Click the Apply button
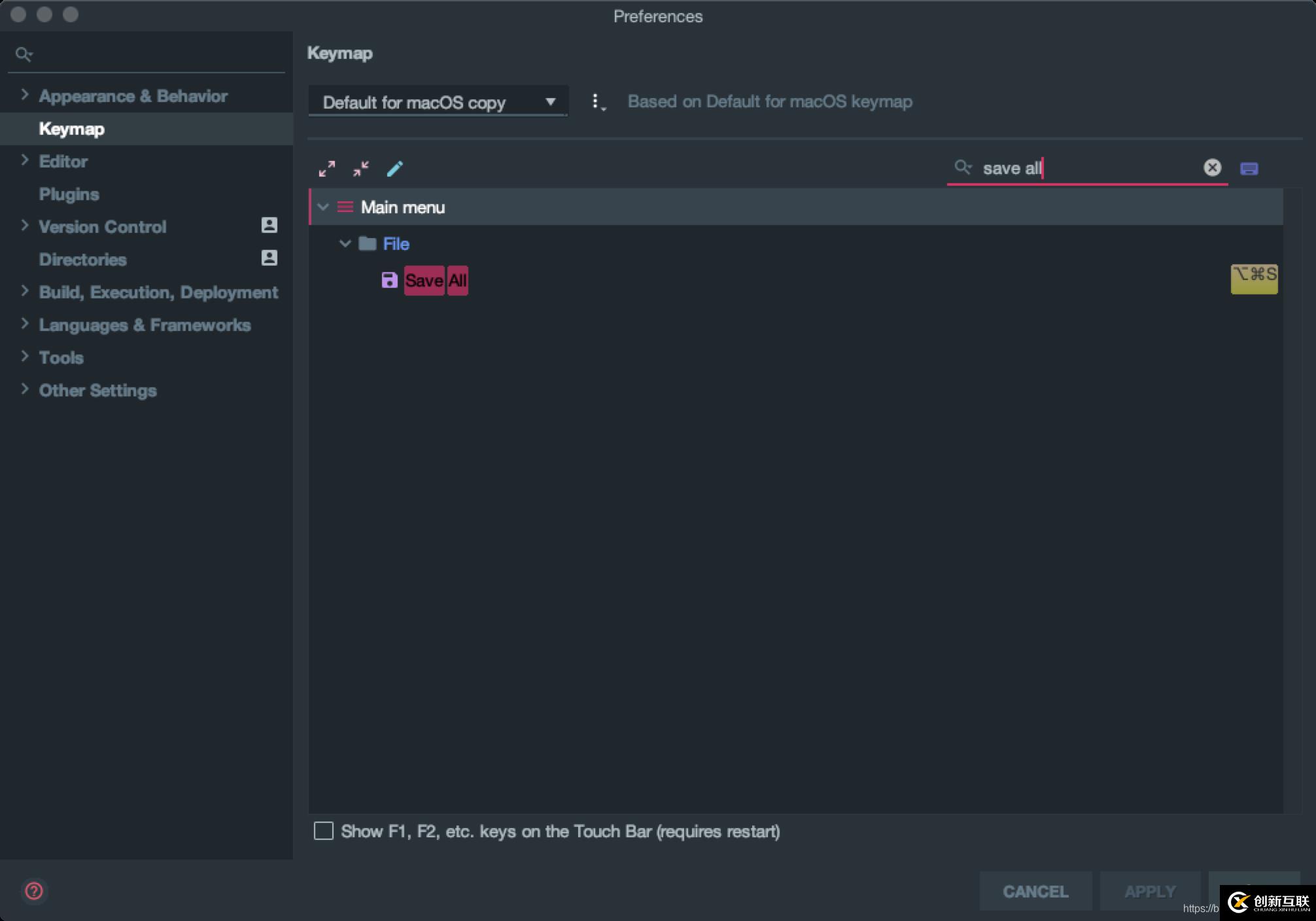The height and width of the screenshot is (921, 1316). 1150,891
